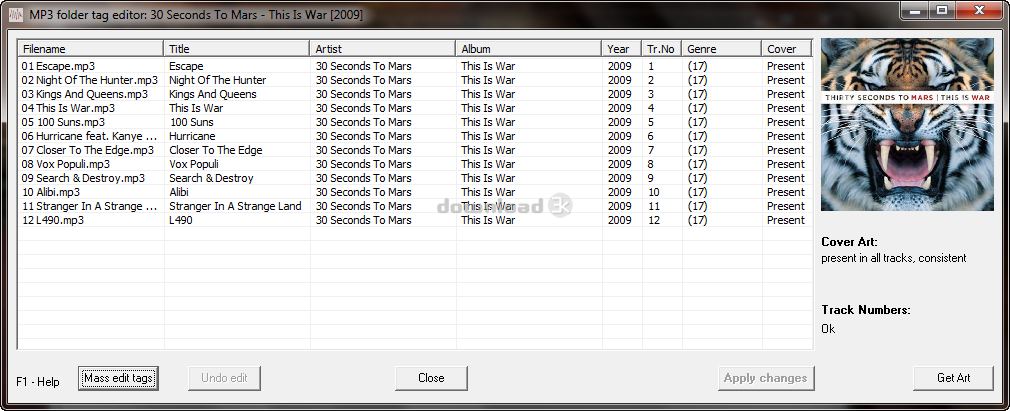Click the title cell 100 Suns
Viewport: 1010px width, 411px height.
click(192, 122)
